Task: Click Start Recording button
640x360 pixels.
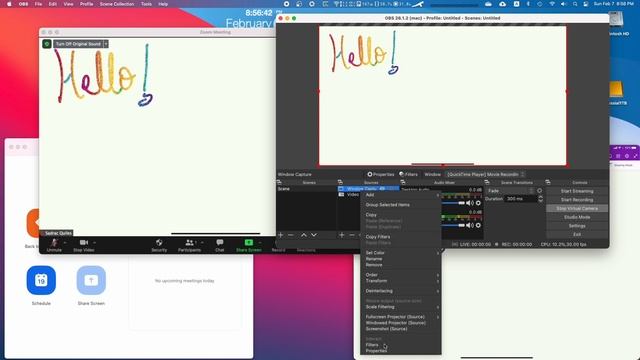Action: point(577,200)
